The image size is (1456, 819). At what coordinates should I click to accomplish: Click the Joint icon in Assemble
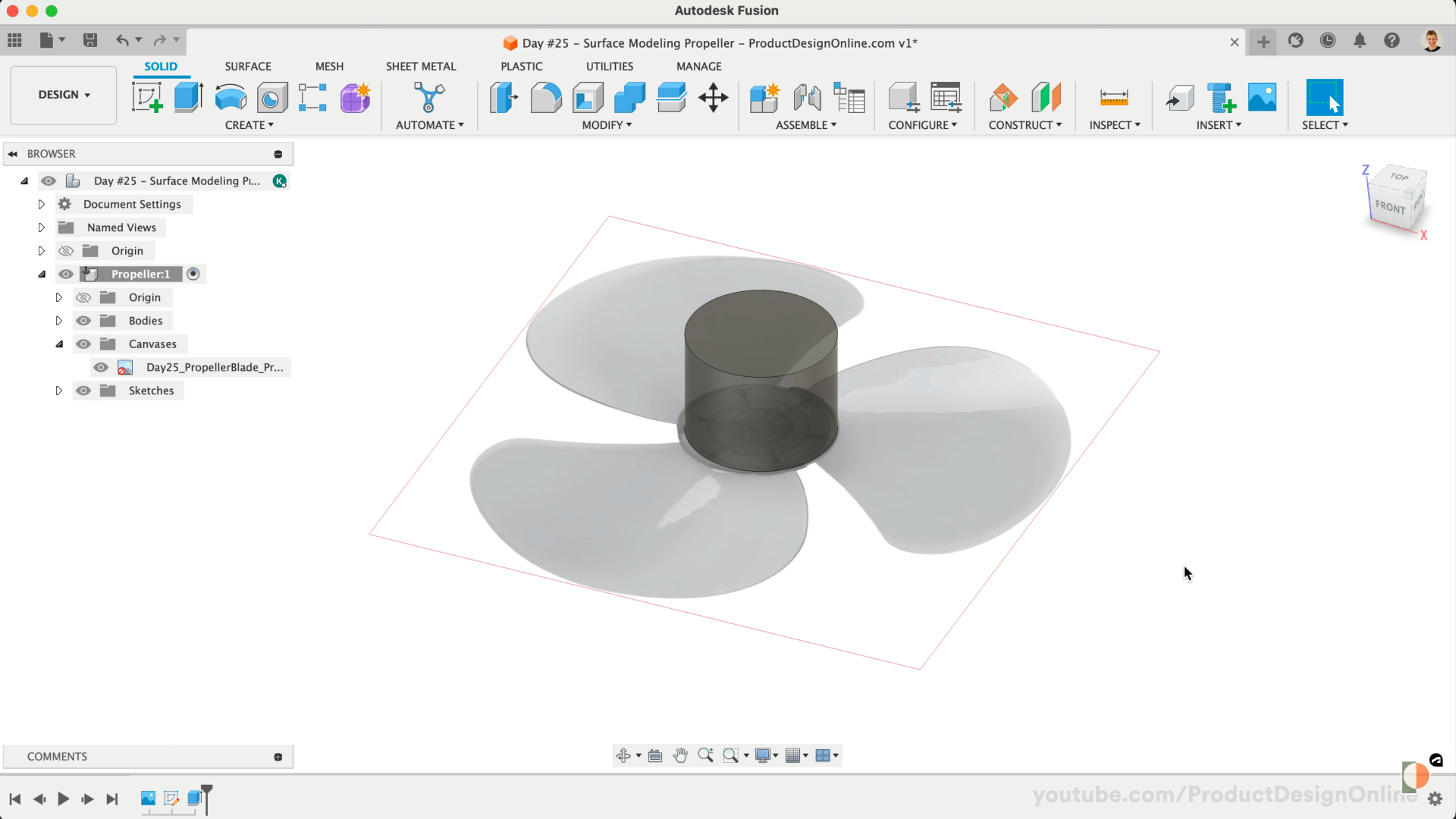807,98
